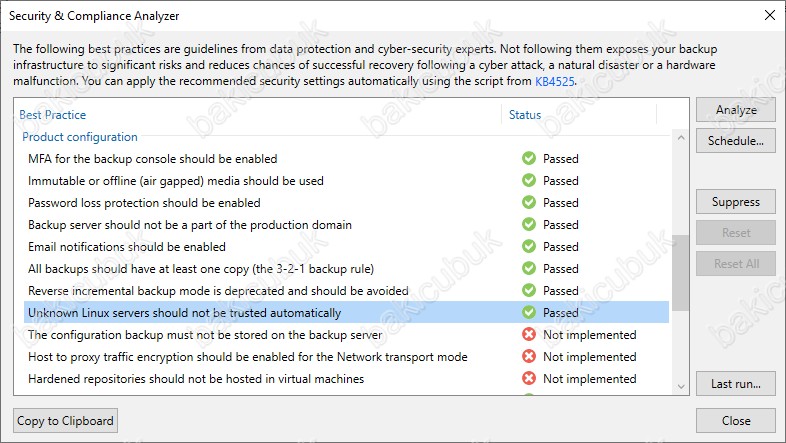The height and width of the screenshot is (443, 786).
Task: Sort by the Best Practice column header
Action: pyautogui.click(x=53, y=115)
